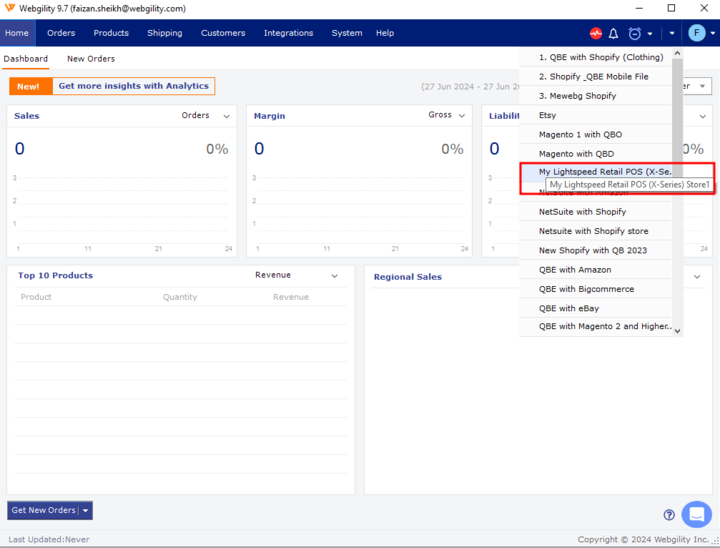Open the System menu

point(347,33)
